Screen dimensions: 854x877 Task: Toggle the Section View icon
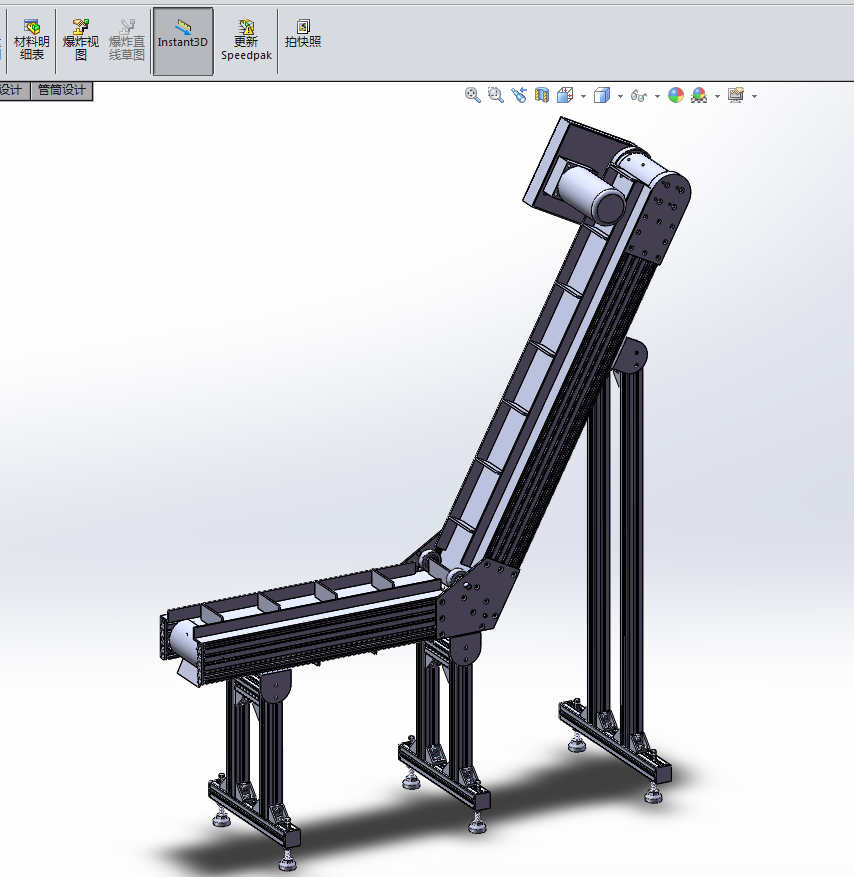point(541,95)
